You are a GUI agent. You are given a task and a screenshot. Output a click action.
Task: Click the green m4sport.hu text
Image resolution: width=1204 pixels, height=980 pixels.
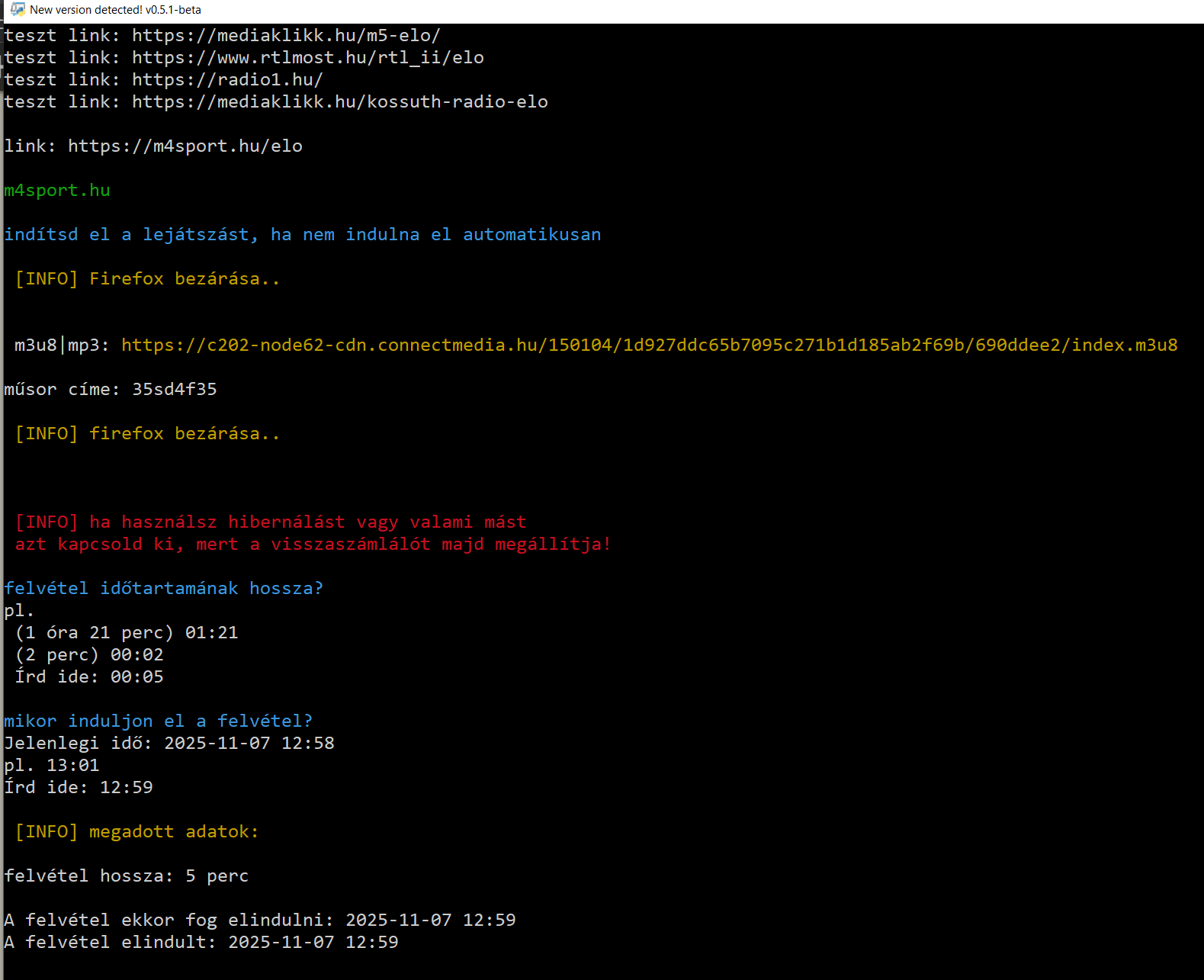[x=57, y=191]
